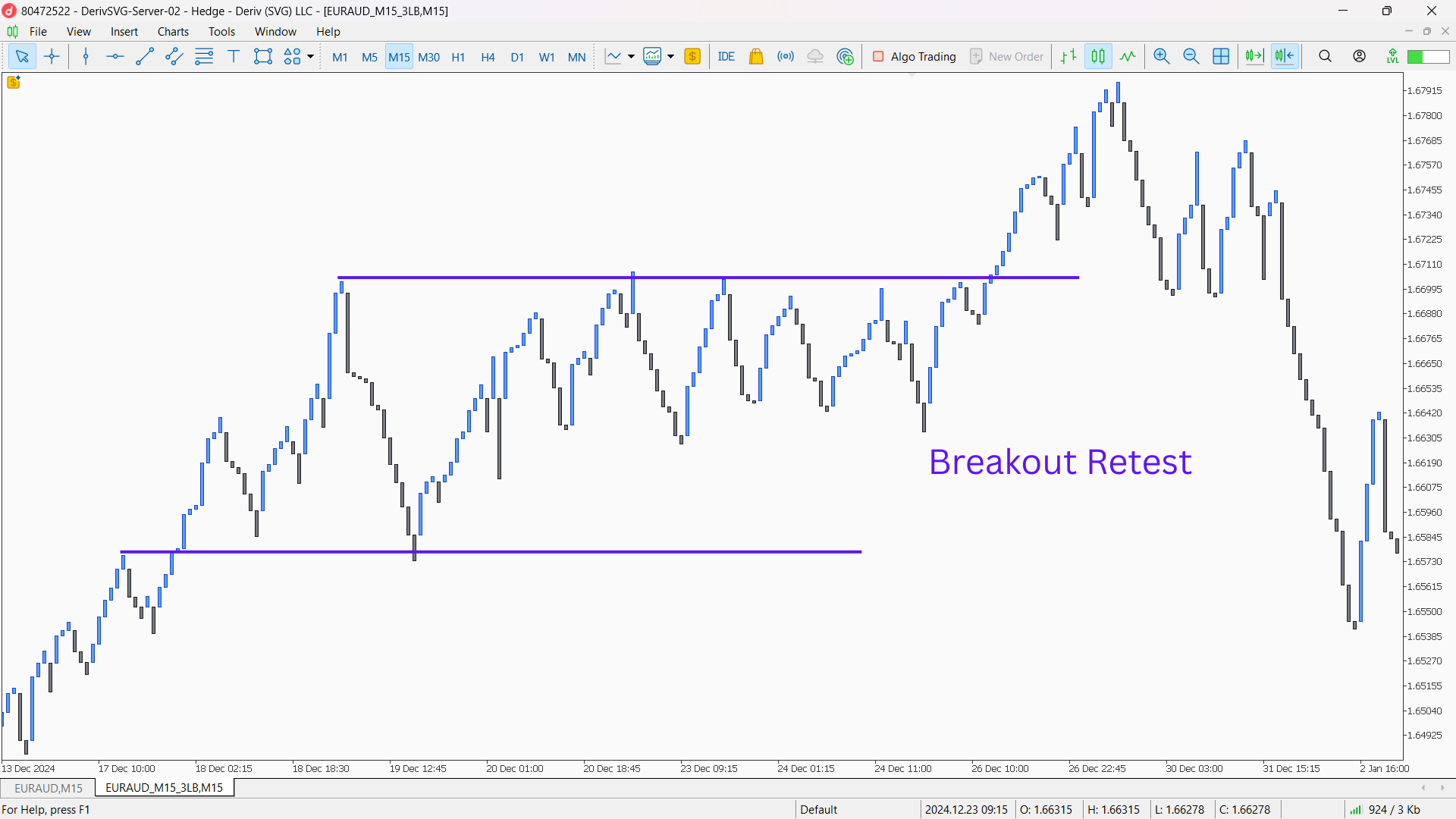Open the search magnifier
1456x819 pixels.
click(1326, 56)
